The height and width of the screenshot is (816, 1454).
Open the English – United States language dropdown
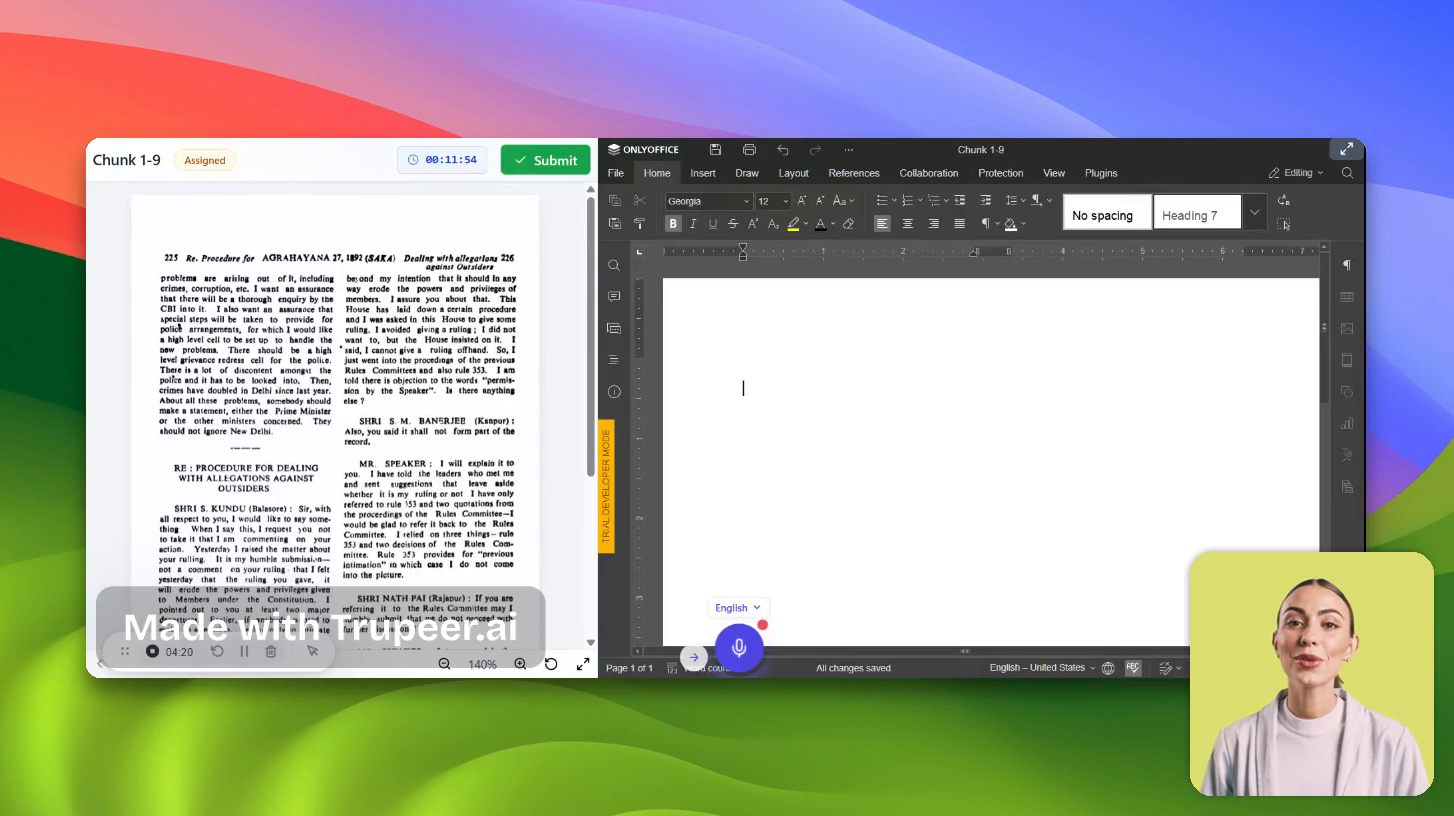coord(1042,668)
